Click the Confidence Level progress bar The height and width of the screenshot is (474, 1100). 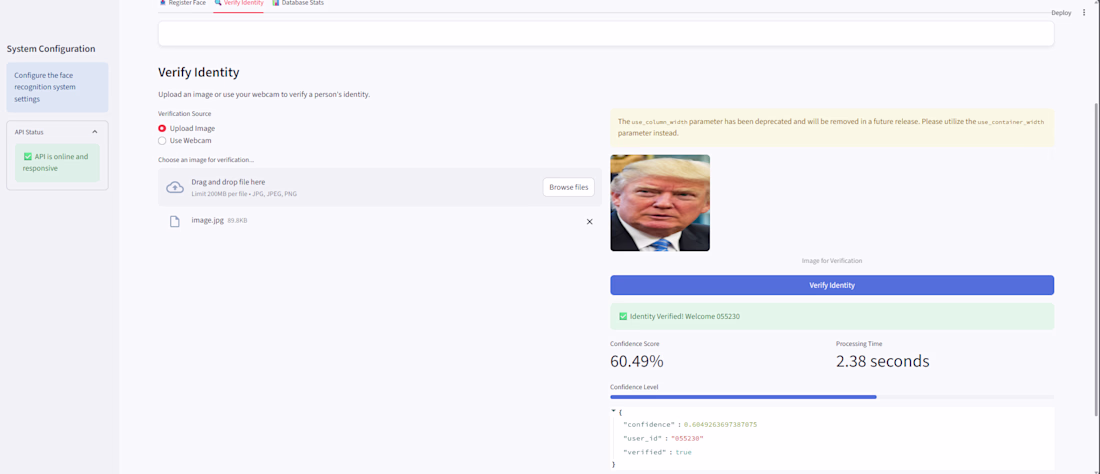click(x=832, y=397)
